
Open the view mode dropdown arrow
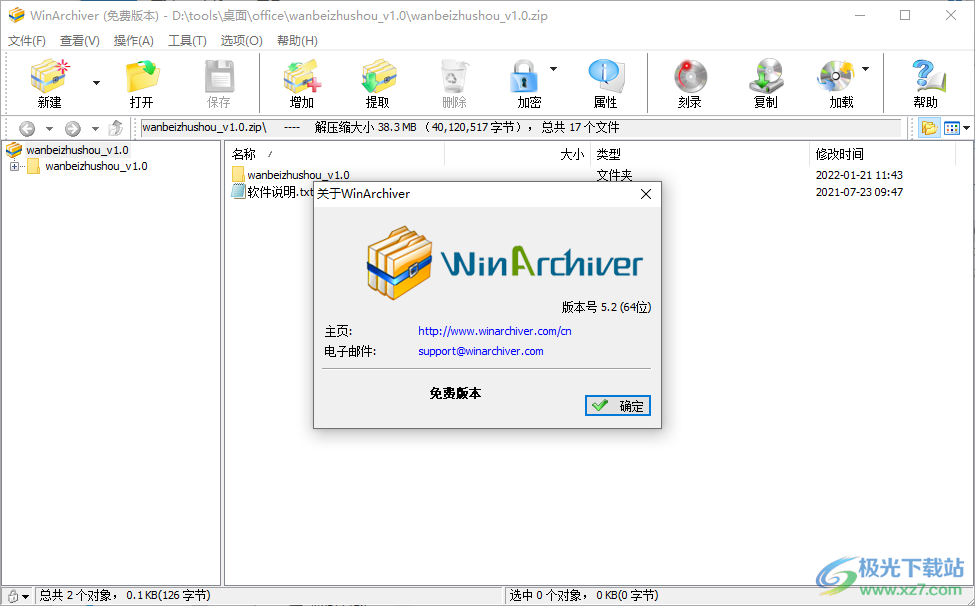[966, 128]
